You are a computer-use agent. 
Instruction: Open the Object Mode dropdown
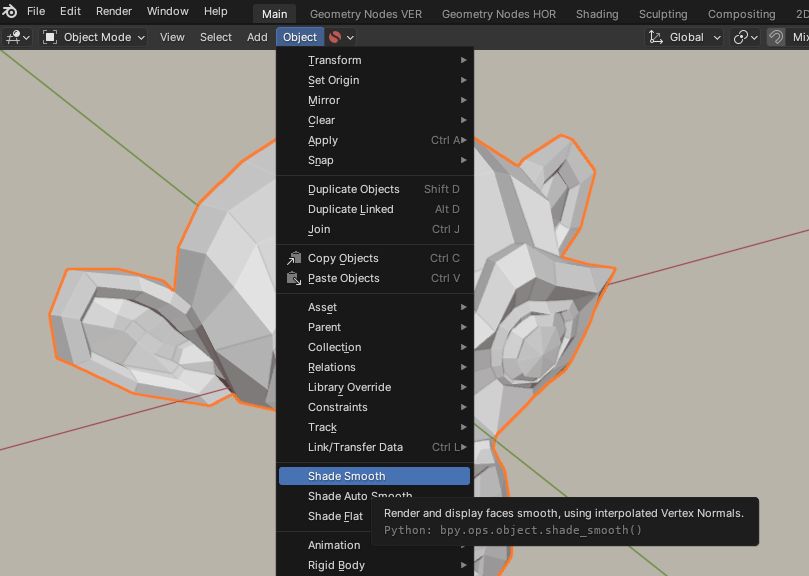93,37
